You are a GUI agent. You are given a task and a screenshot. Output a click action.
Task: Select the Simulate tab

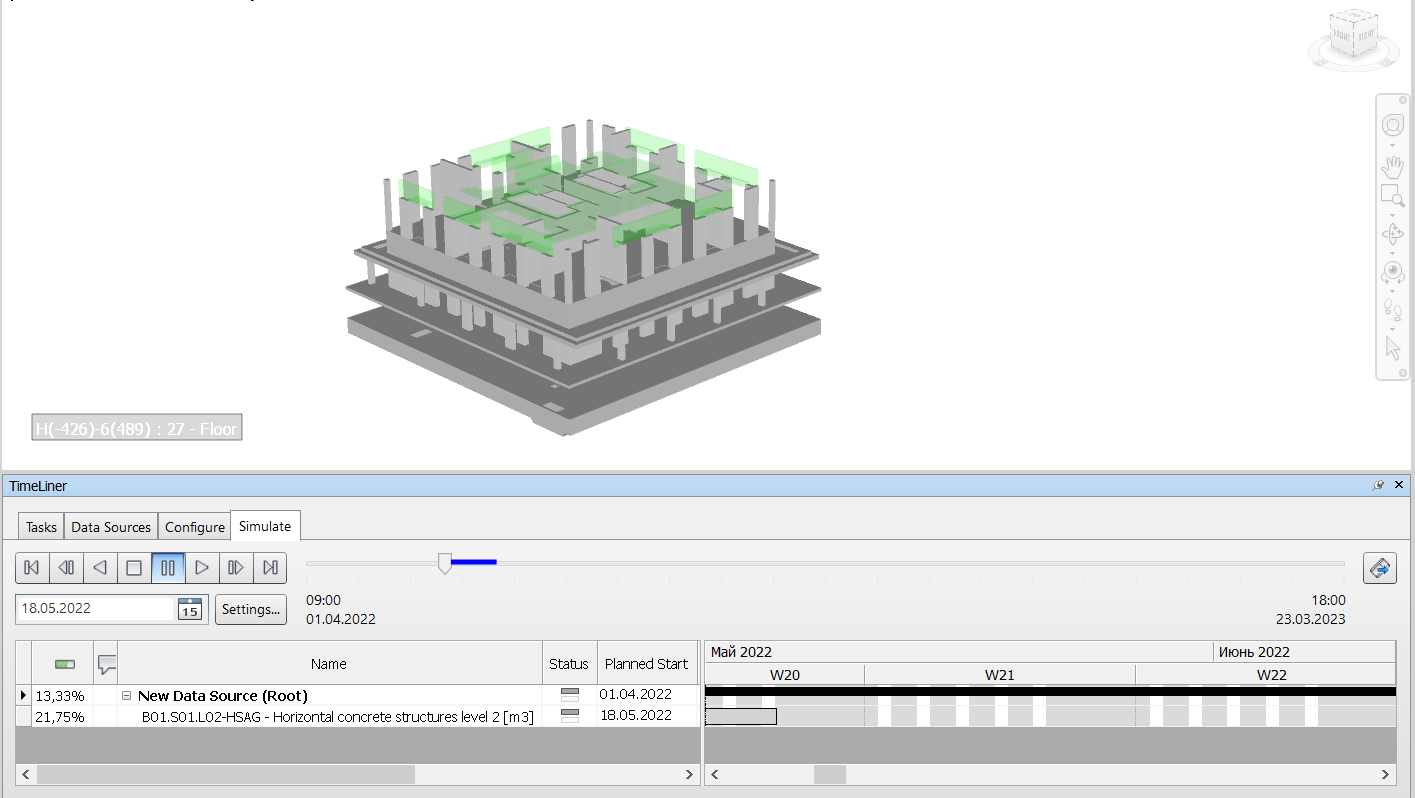click(265, 526)
